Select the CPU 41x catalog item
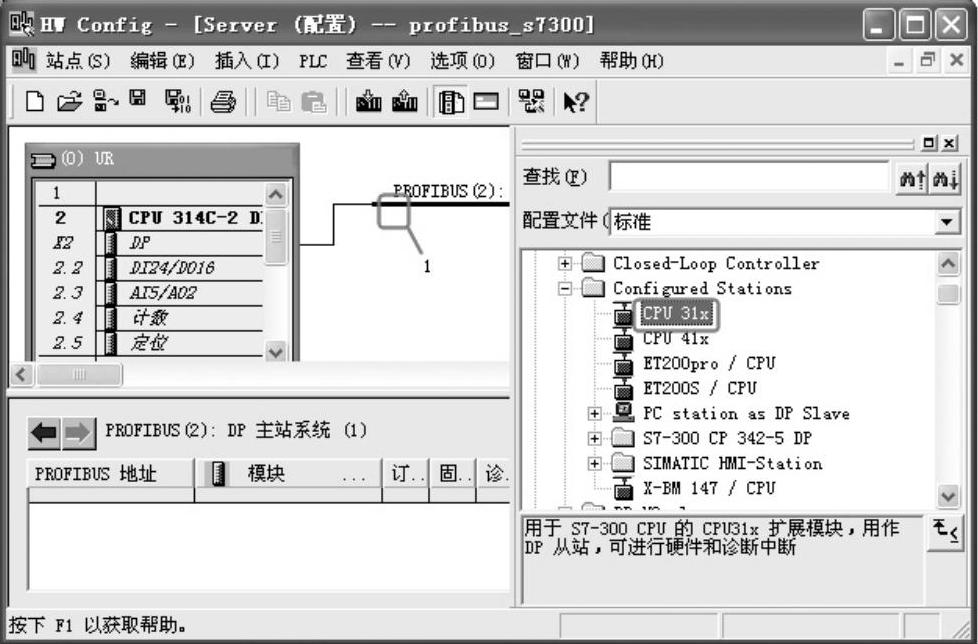978x644 pixels. click(x=675, y=339)
